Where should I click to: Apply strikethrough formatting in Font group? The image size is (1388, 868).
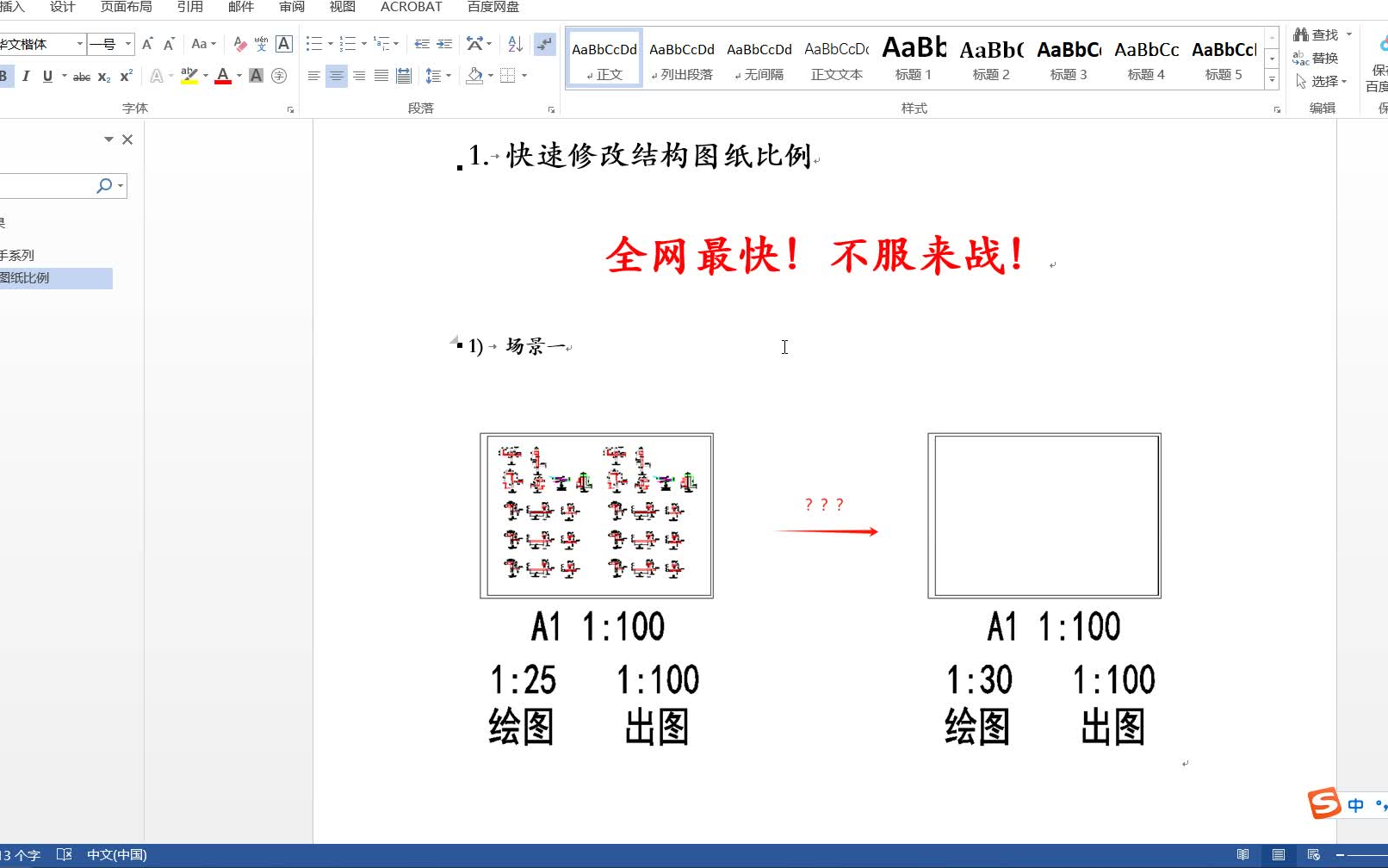click(81, 76)
